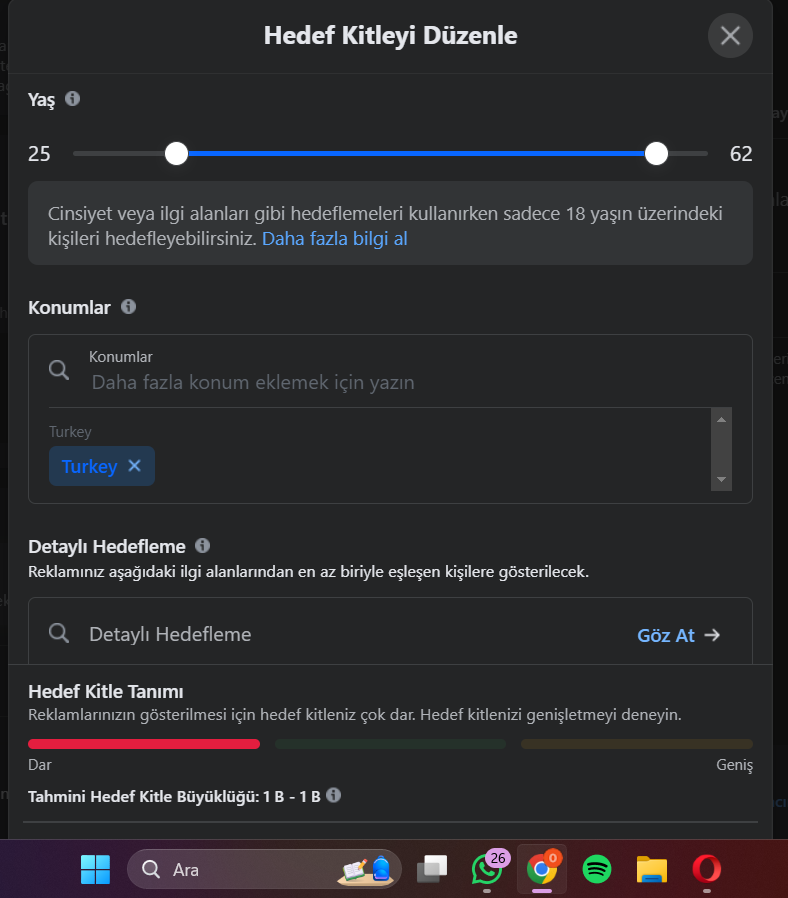Open WhatsApp from the taskbar
Screen dimensions: 788x898
click(x=487, y=869)
